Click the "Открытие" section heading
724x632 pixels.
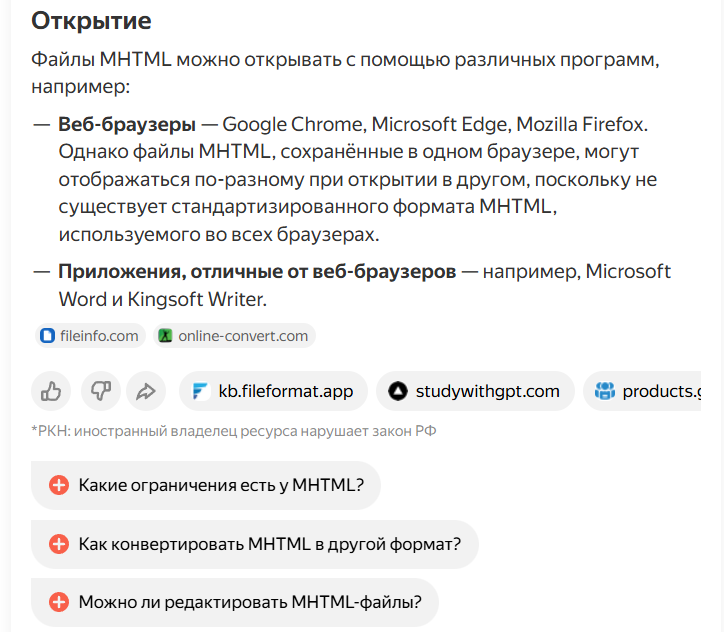(91, 20)
